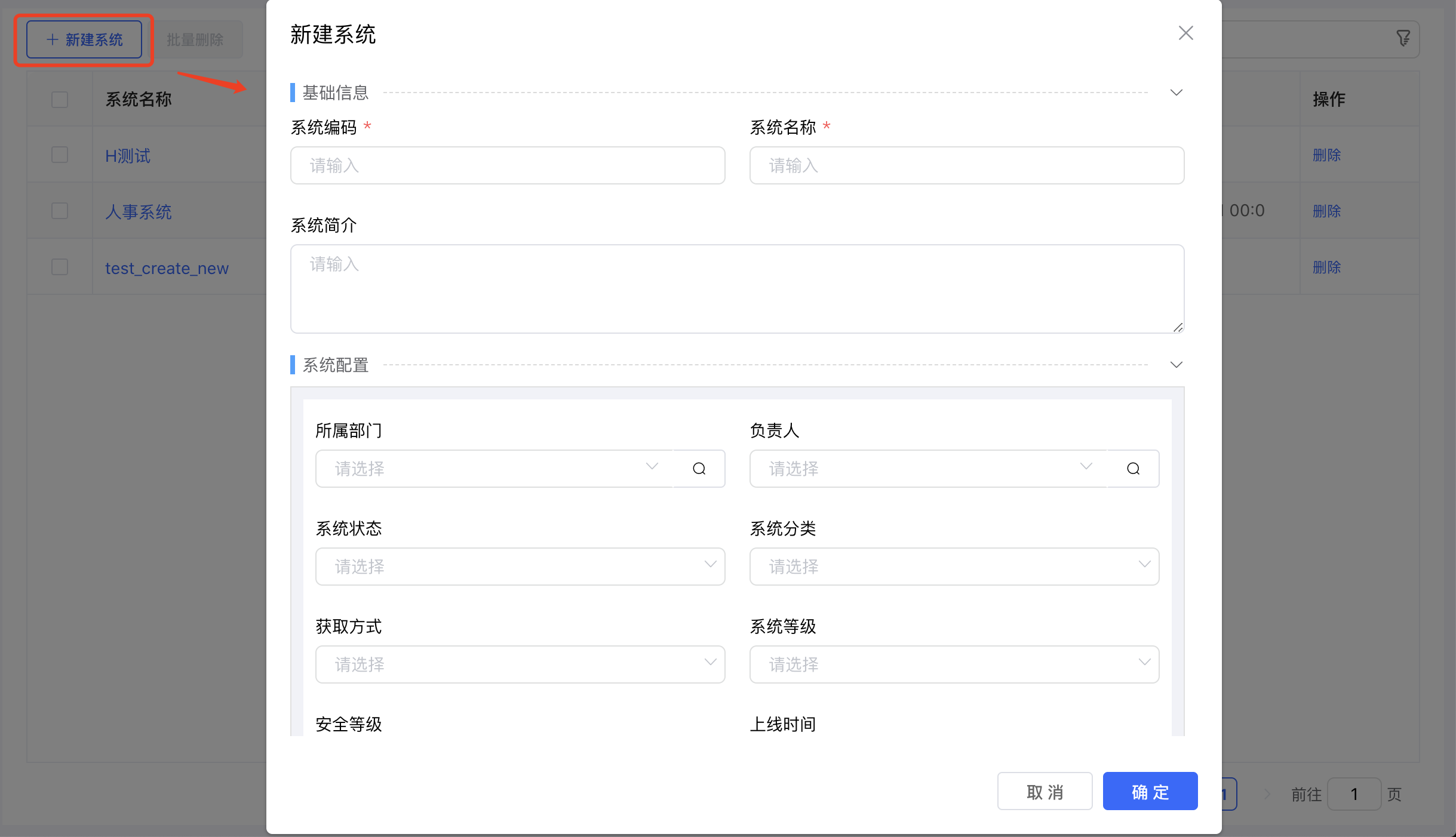This screenshot has height=837, width=1456.
Task: Focus the 系统编码 input field
Action: tap(506, 165)
